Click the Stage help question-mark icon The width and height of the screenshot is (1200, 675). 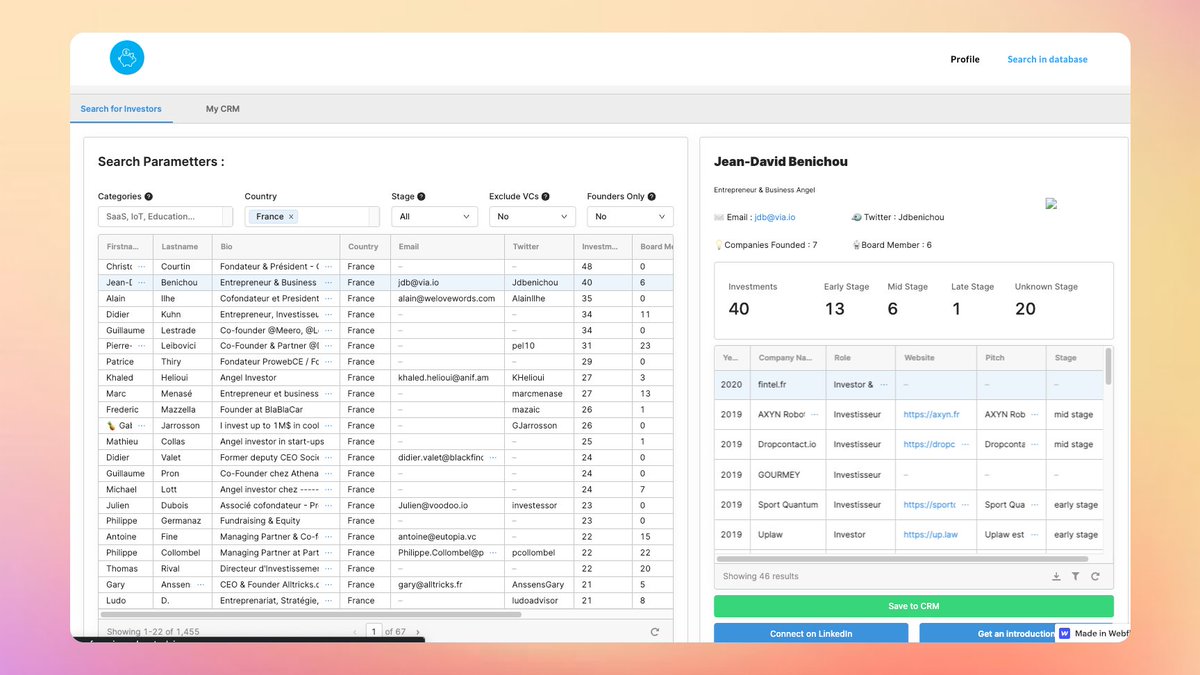pyautogui.click(x=421, y=197)
